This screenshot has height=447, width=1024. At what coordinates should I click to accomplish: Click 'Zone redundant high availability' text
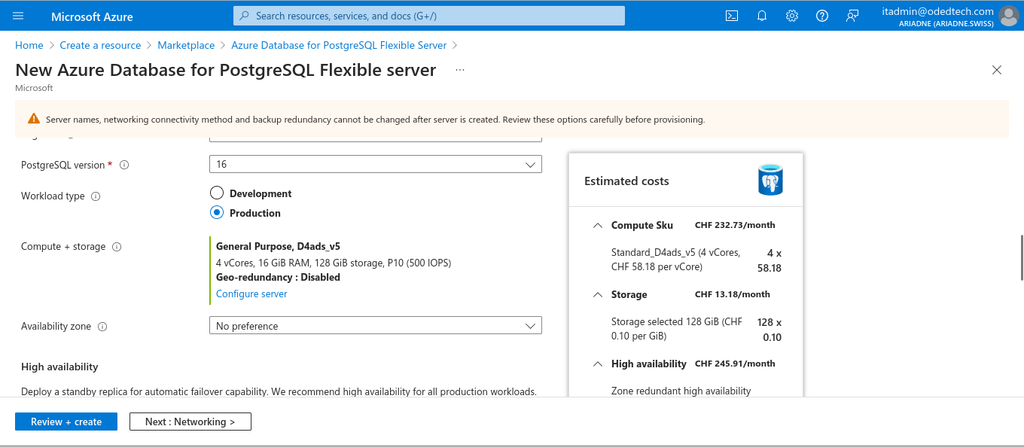coord(681,391)
